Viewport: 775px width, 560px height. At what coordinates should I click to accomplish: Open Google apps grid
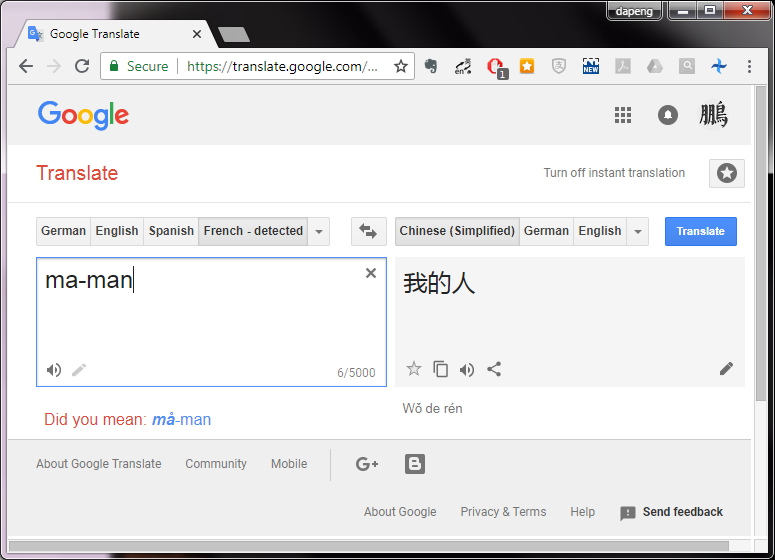[623, 115]
